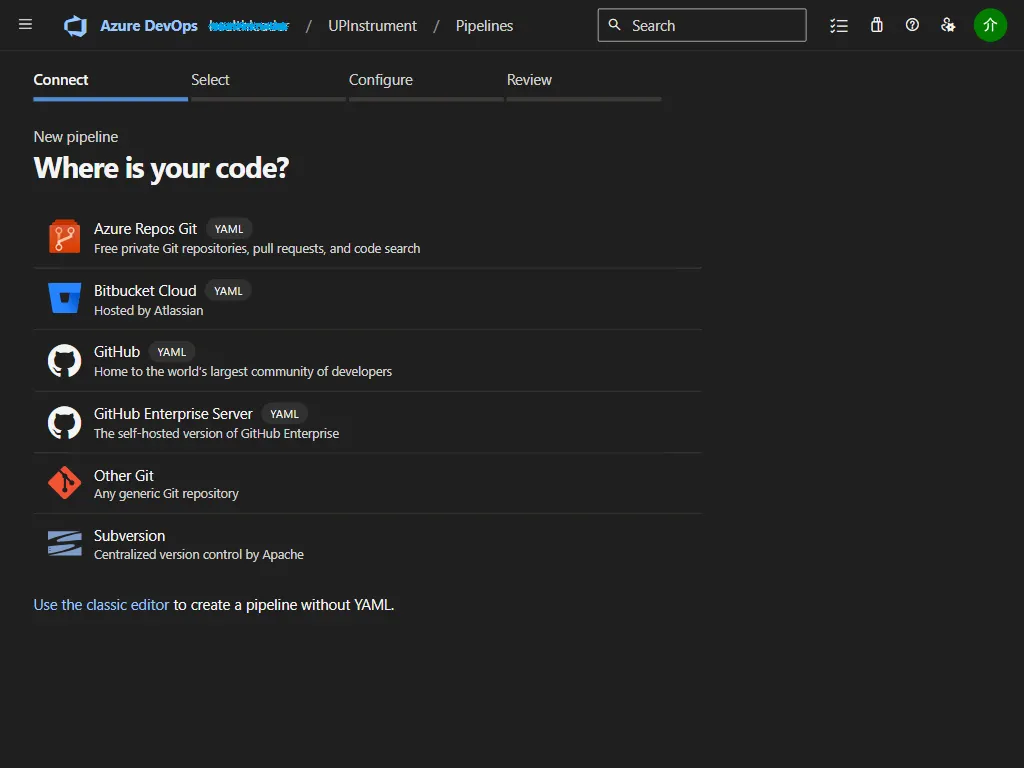Go to the Configure step tab
The image size is (1024, 768).
pyautogui.click(x=426, y=85)
